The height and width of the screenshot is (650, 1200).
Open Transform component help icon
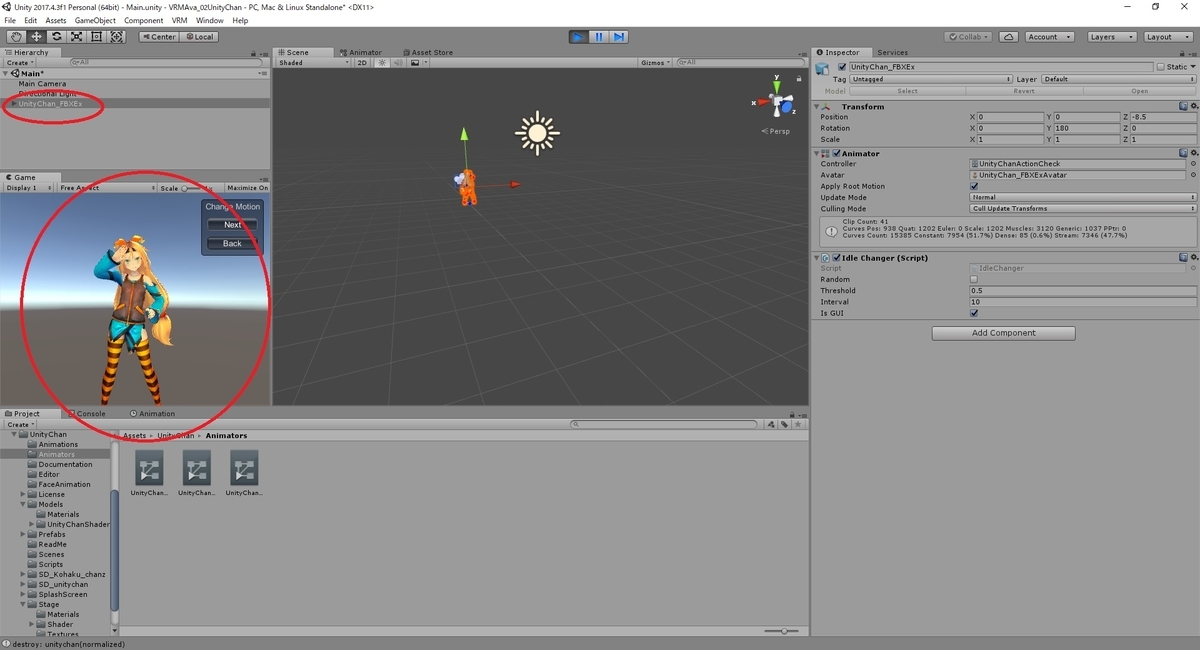tap(1184, 106)
